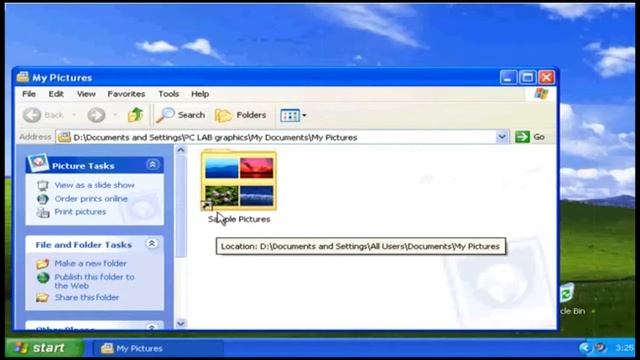Click Print pictures link

point(80,212)
